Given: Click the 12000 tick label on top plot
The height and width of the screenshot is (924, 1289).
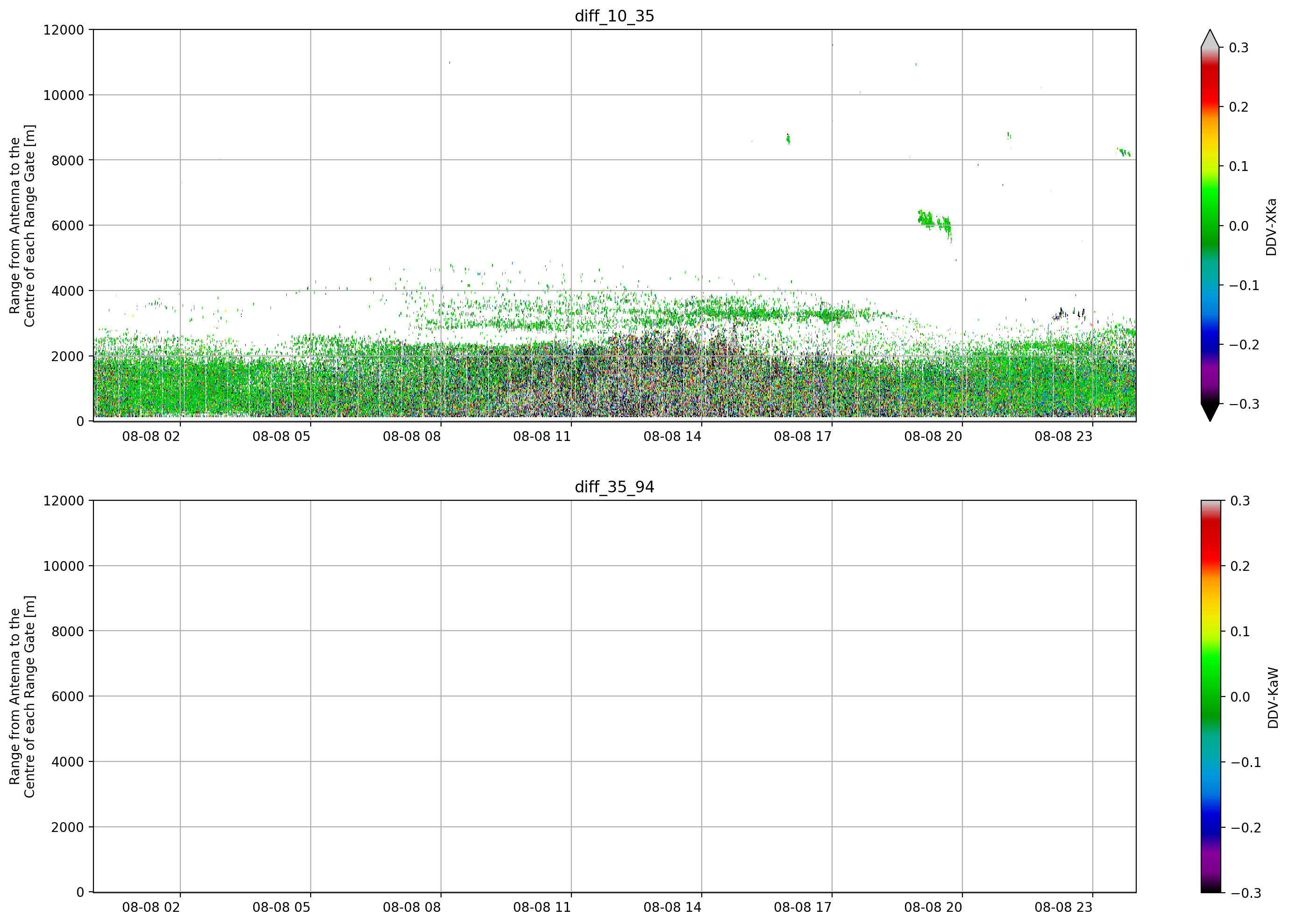Looking at the screenshot, I should tap(64, 29).
